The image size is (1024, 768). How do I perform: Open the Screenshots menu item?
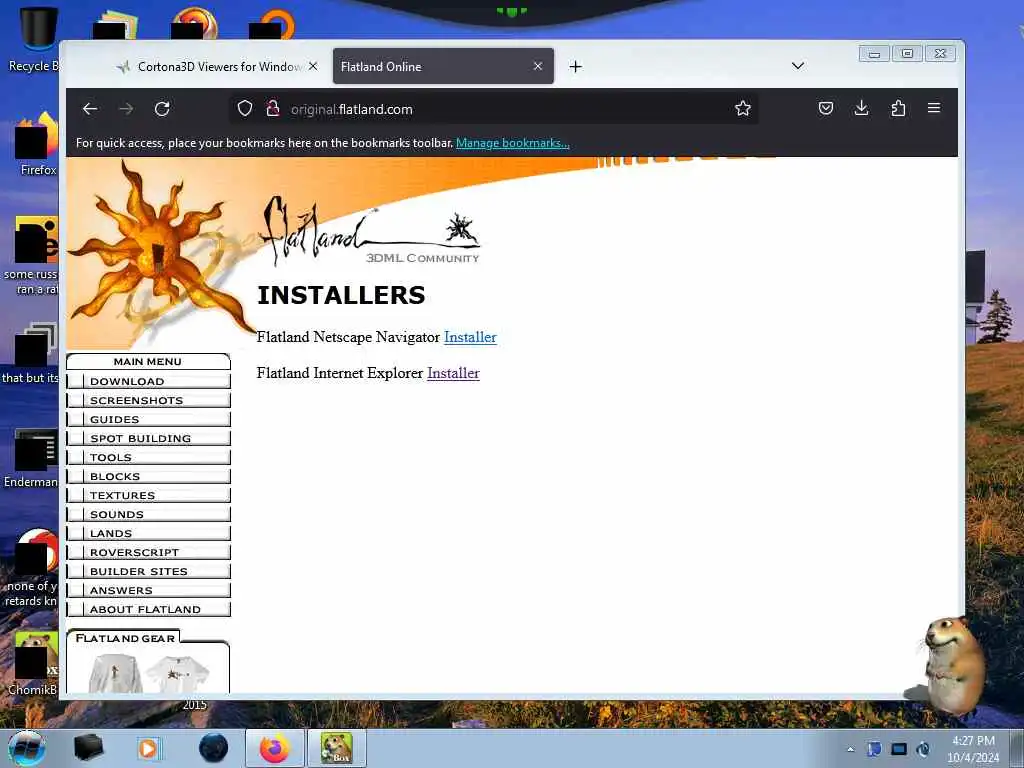click(x=148, y=400)
